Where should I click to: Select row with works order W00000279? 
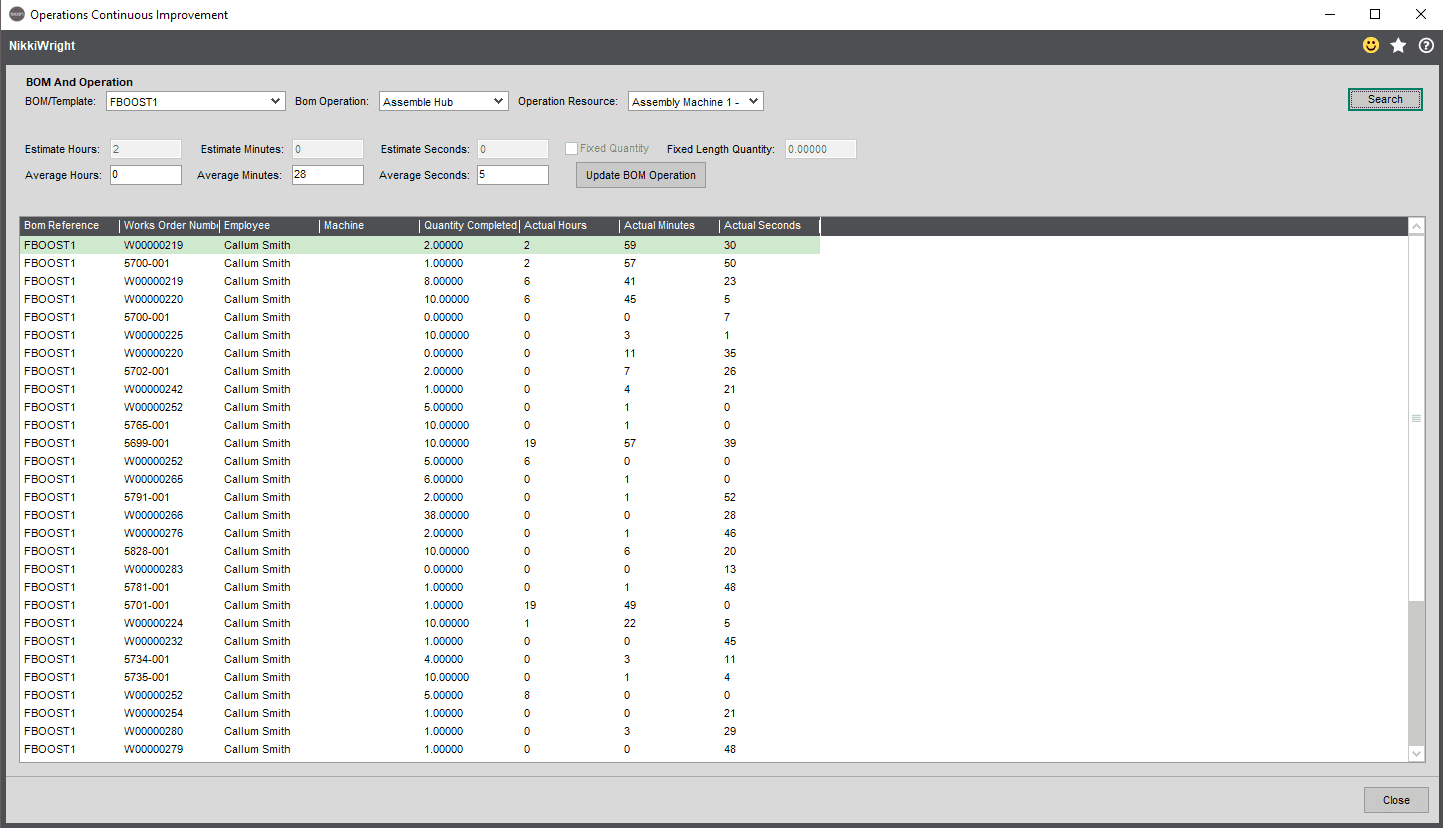click(x=420, y=749)
